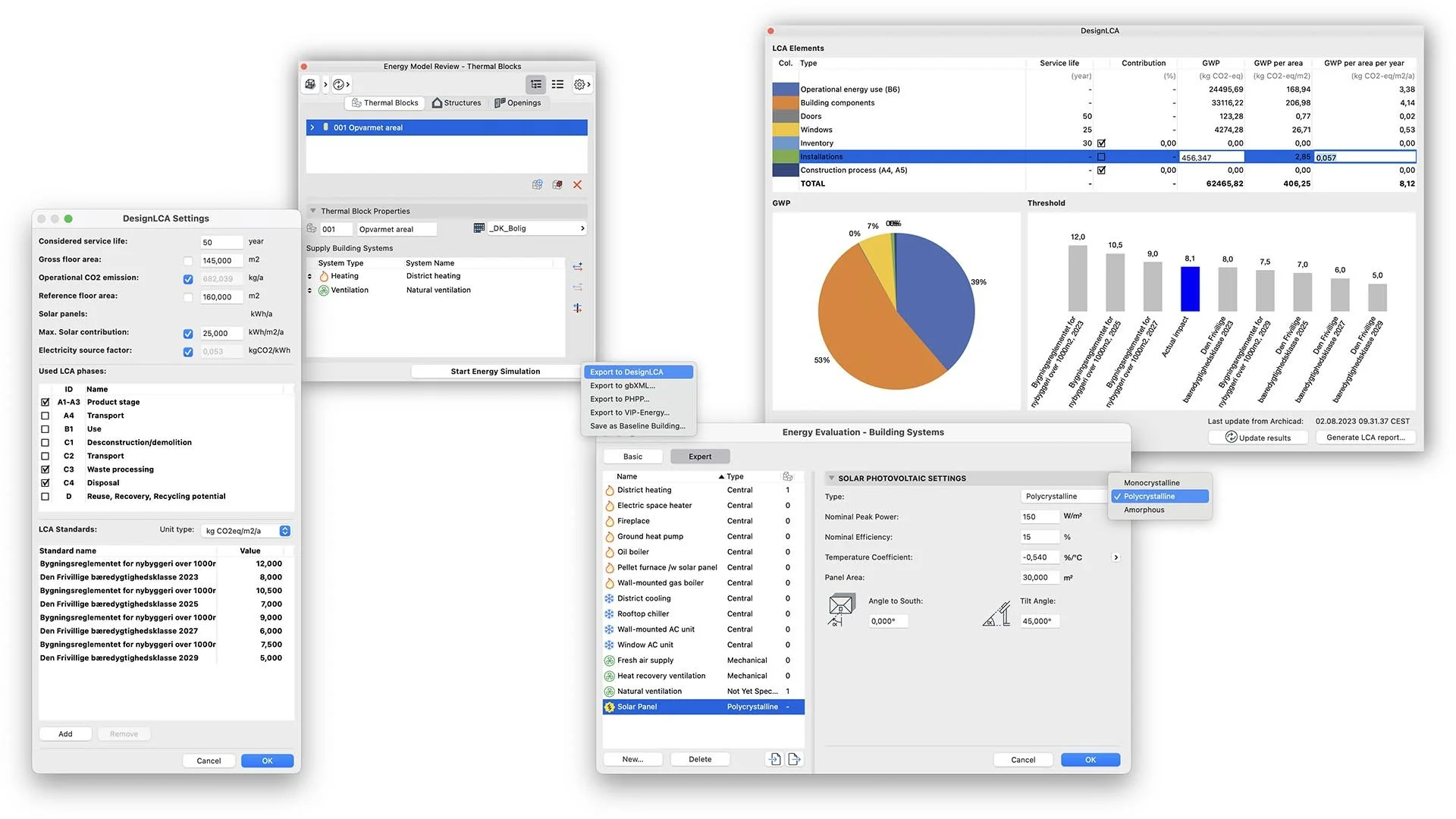This screenshot has width=1456, height=819.
Task: Click the Windows yellow color swatch
Action: [785, 130]
